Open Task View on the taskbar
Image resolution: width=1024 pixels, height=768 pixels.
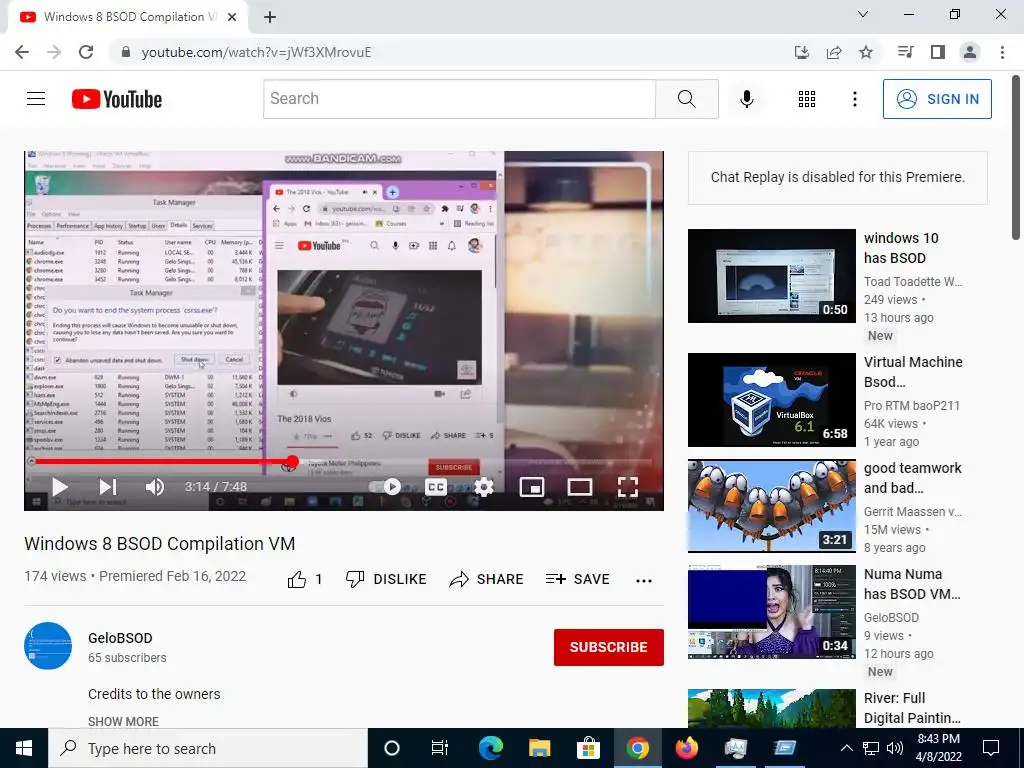[440, 748]
